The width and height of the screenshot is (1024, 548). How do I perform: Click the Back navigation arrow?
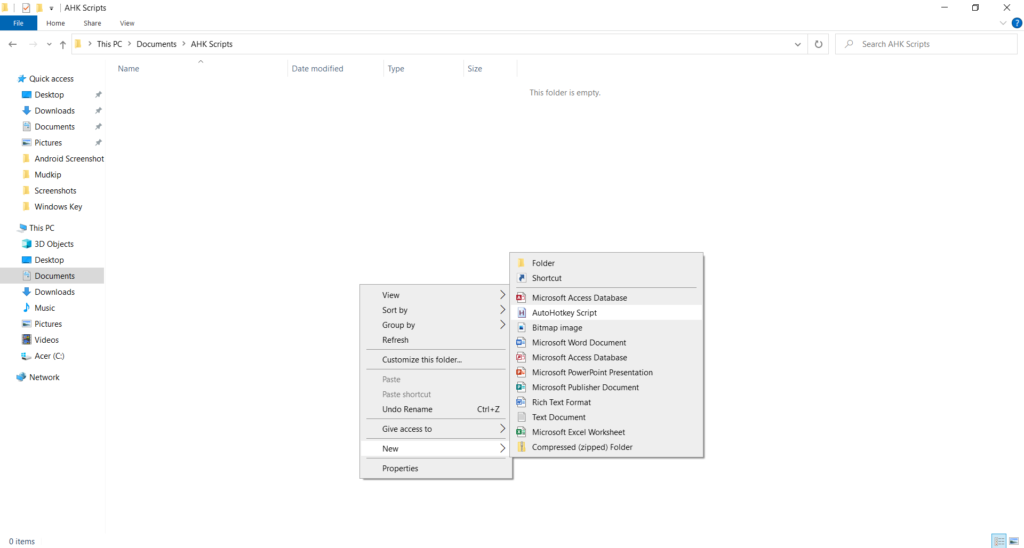pos(12,44)
